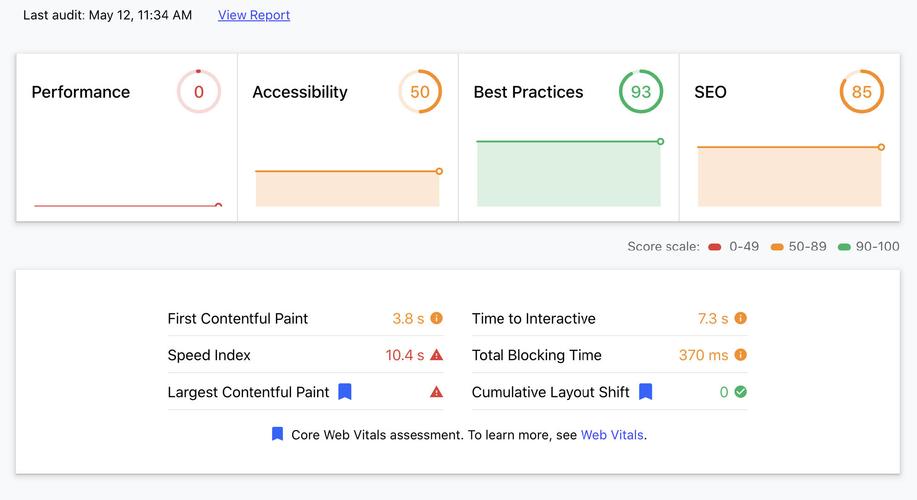917x500 pixels.
Task: Click the Accessibility score gauge showing 50
Action: point(420,92)
